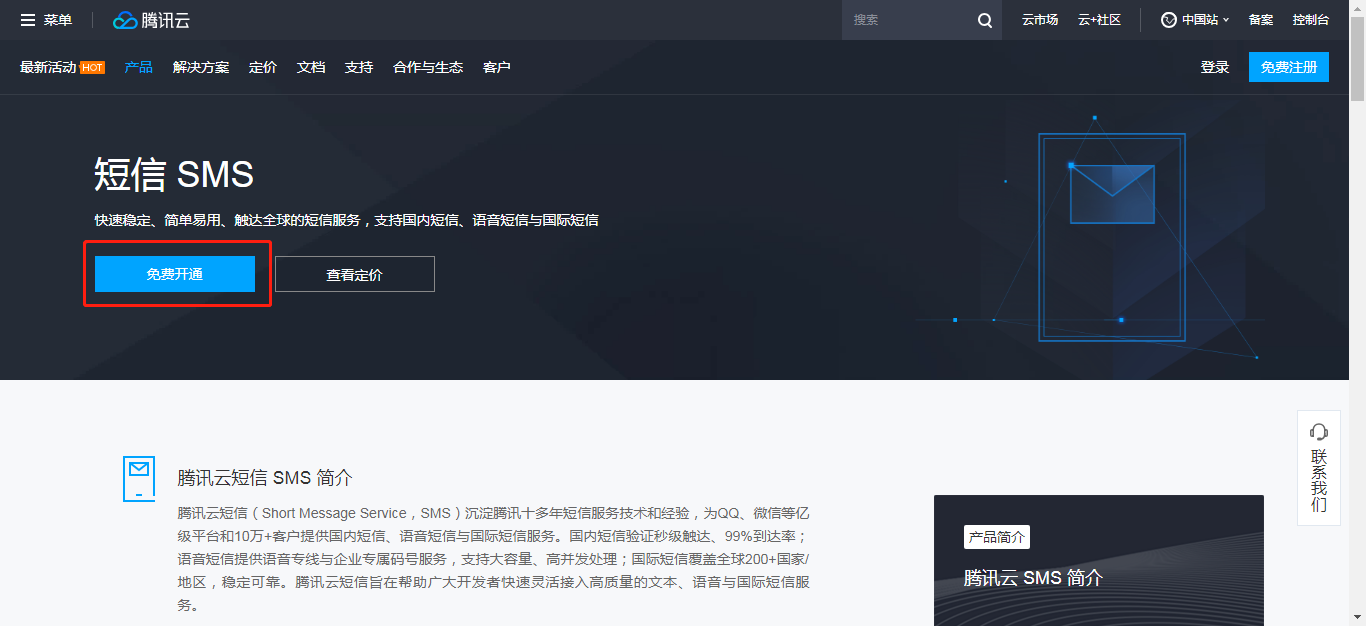1366x626 pixels.
Task: Open 解决方案 menu item
Action: pyautogui.click(x=201, y=68)
